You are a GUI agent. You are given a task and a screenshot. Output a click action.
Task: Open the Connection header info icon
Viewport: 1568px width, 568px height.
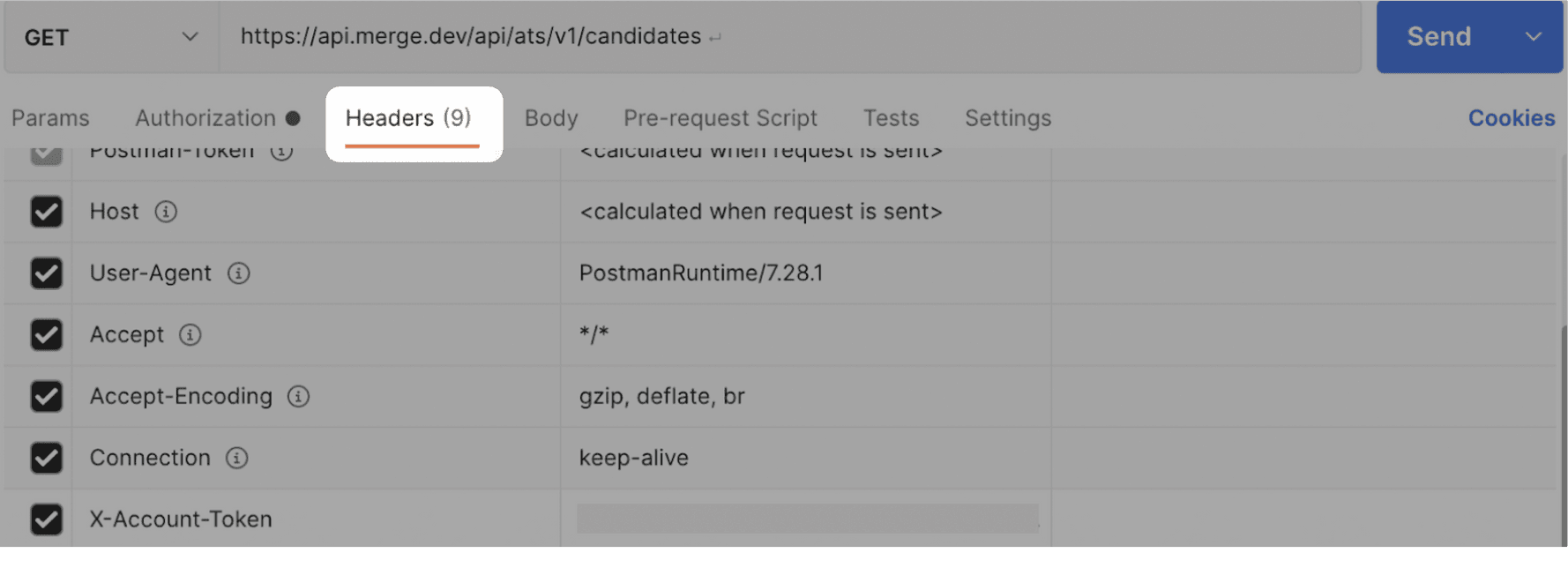235,458
